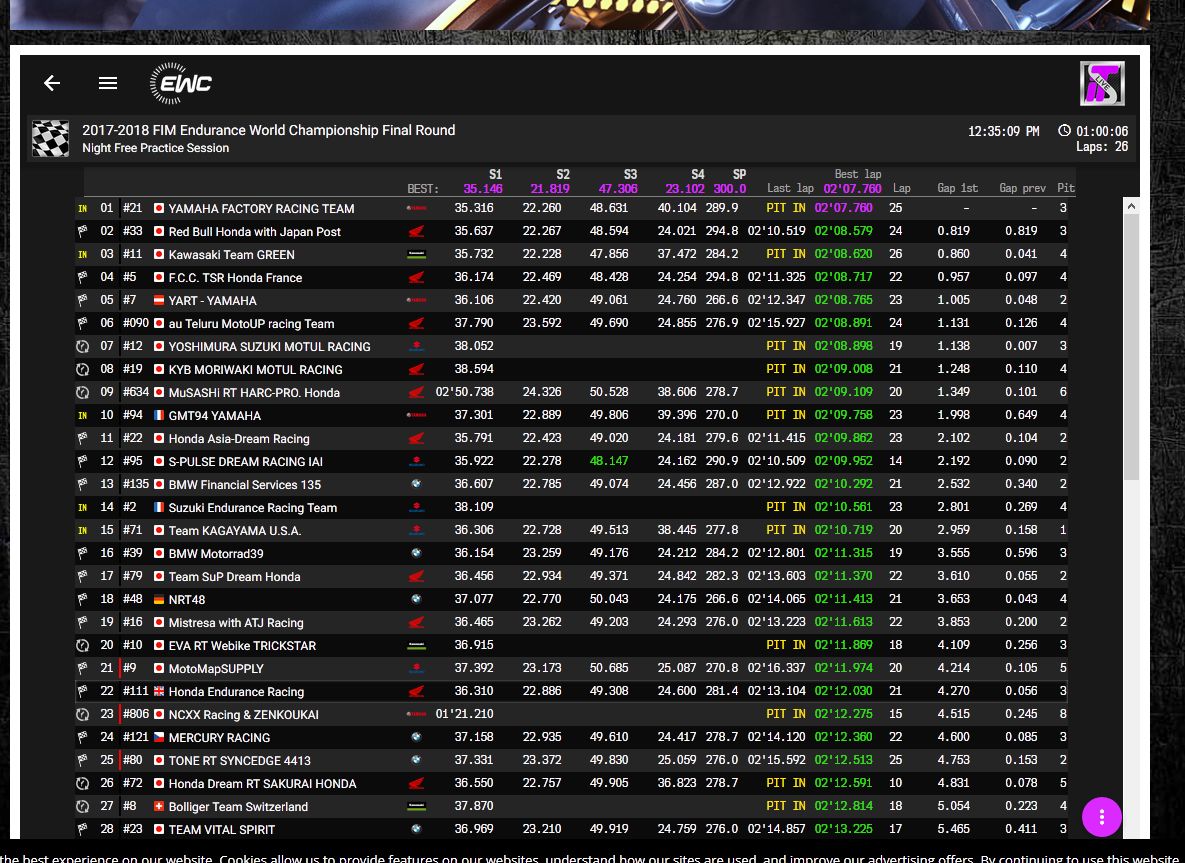Click the clock icon beside elapsed time
Viewport: 1185px width, 863px height.
tap(1064, 131)
